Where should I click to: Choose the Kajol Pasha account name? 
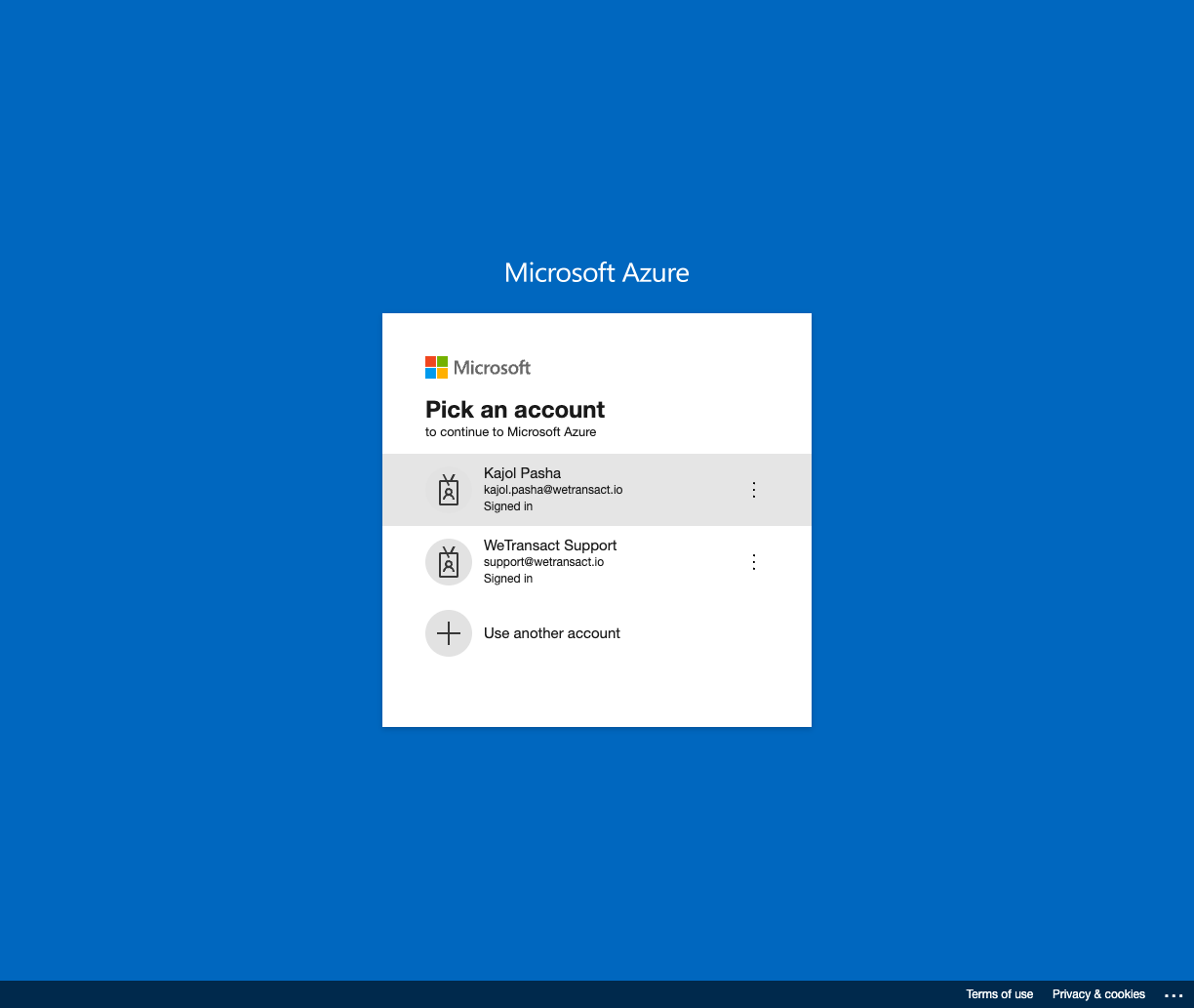pos(522,473)
